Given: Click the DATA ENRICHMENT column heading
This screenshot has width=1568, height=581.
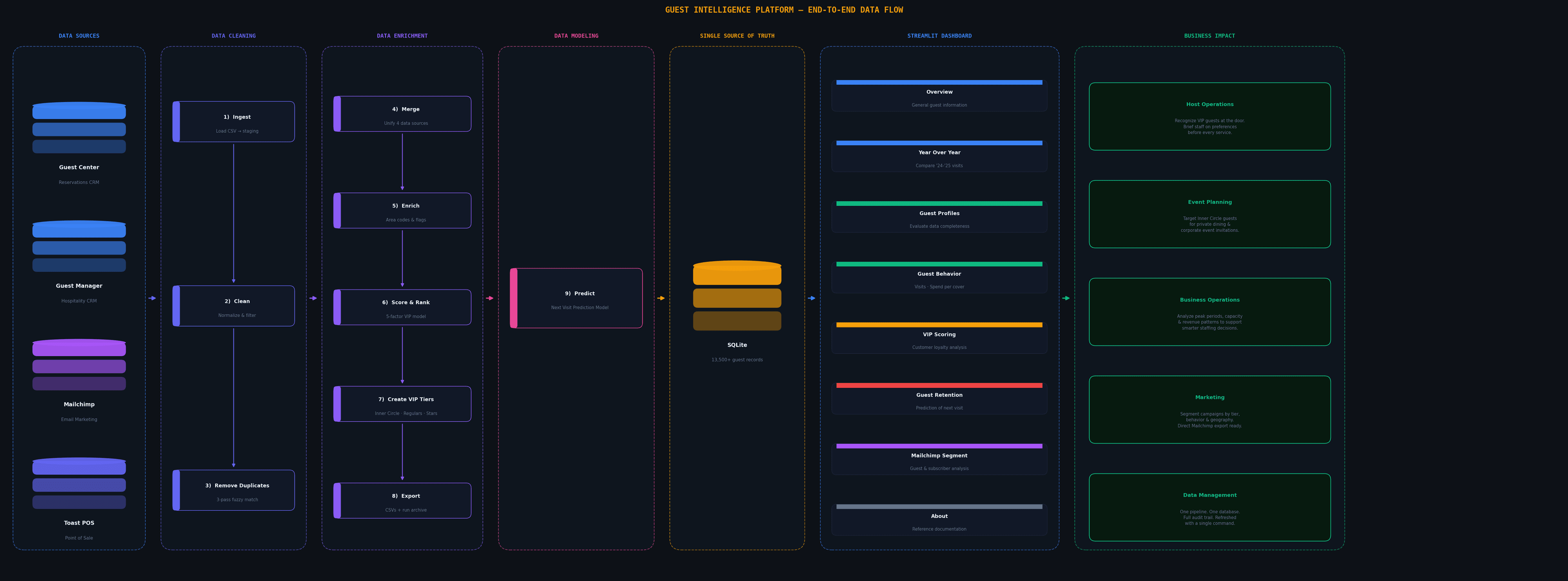Looking at the screenshot, I should [402, 36].
